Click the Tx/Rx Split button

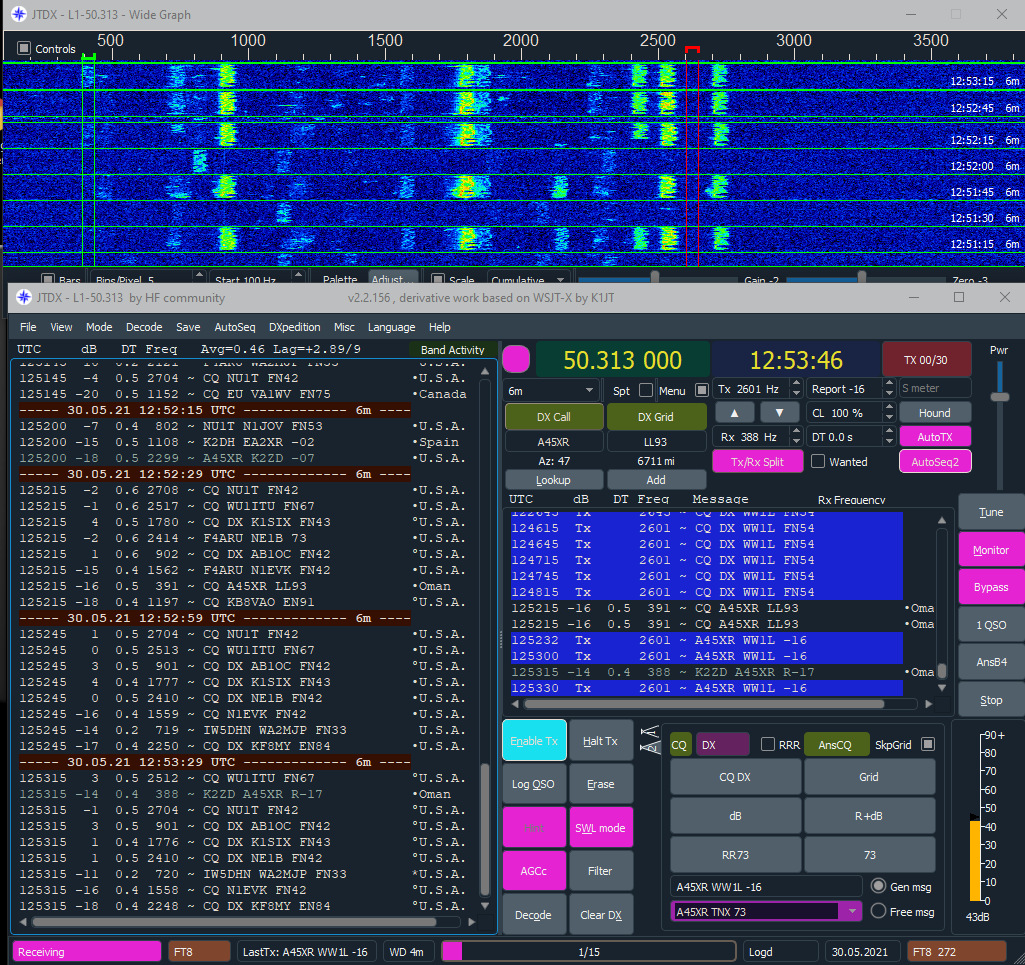coord(757,462)
